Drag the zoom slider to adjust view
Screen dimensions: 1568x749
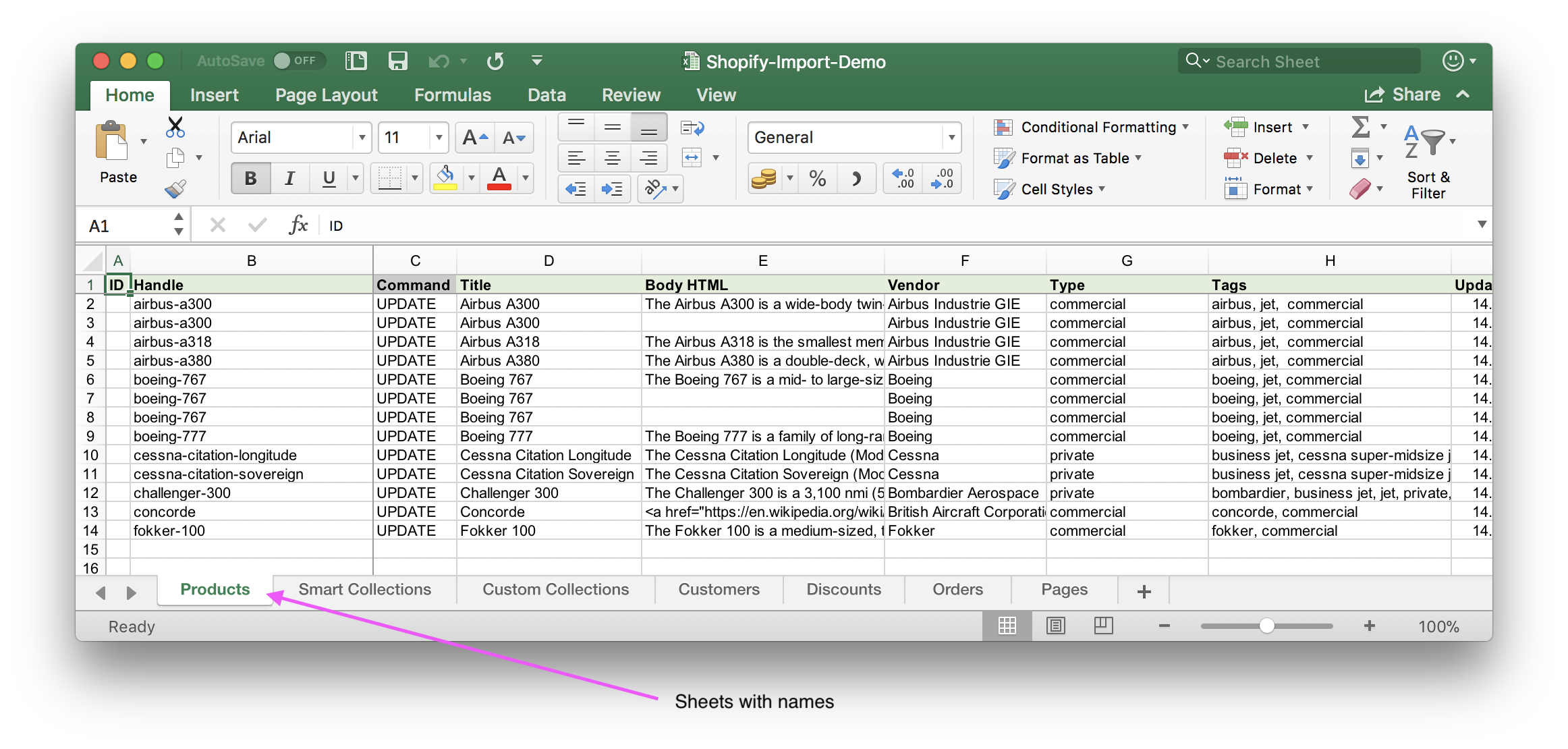click(1267, 626)
